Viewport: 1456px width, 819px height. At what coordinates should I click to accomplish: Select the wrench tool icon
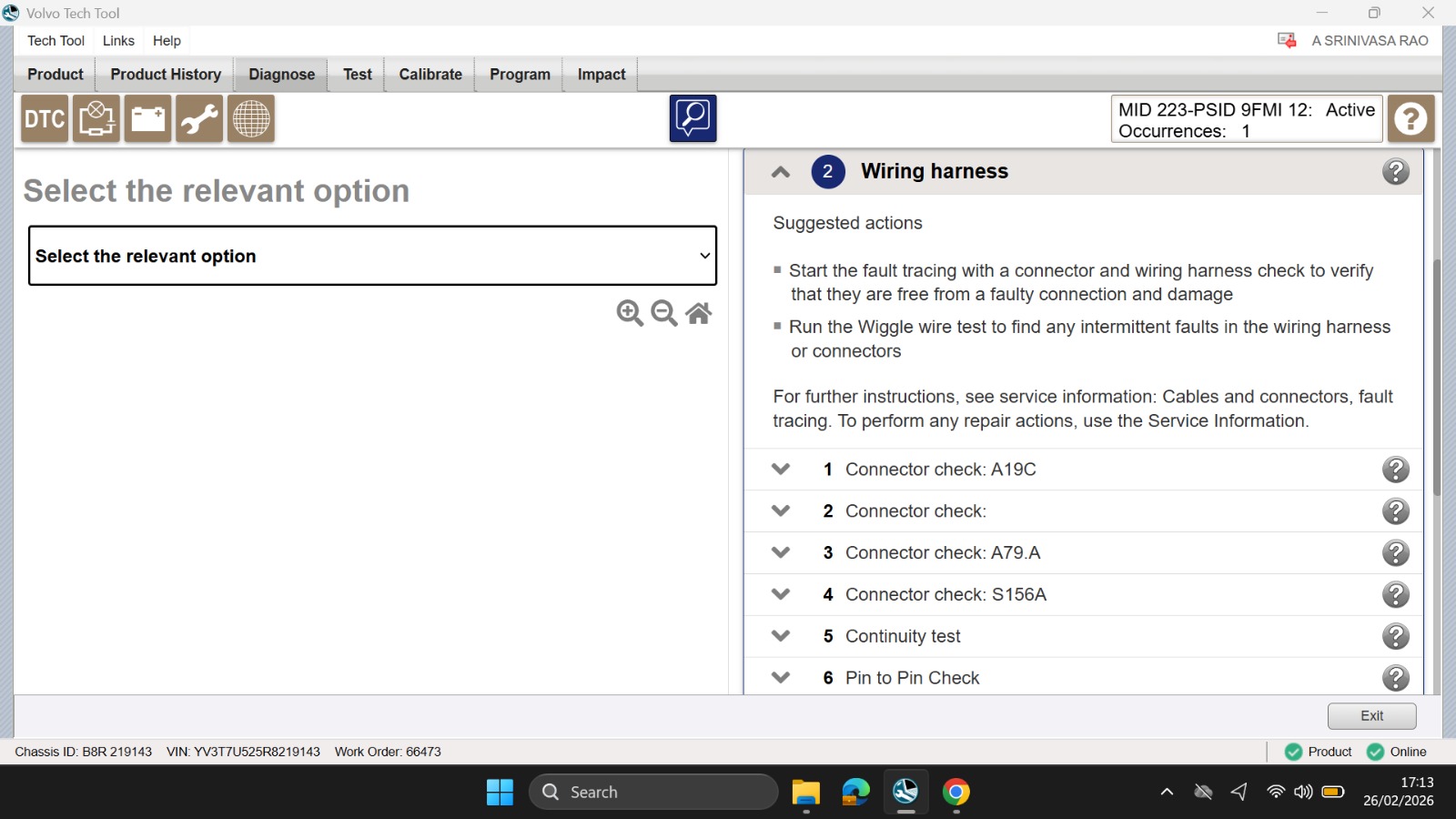[199, 119]
